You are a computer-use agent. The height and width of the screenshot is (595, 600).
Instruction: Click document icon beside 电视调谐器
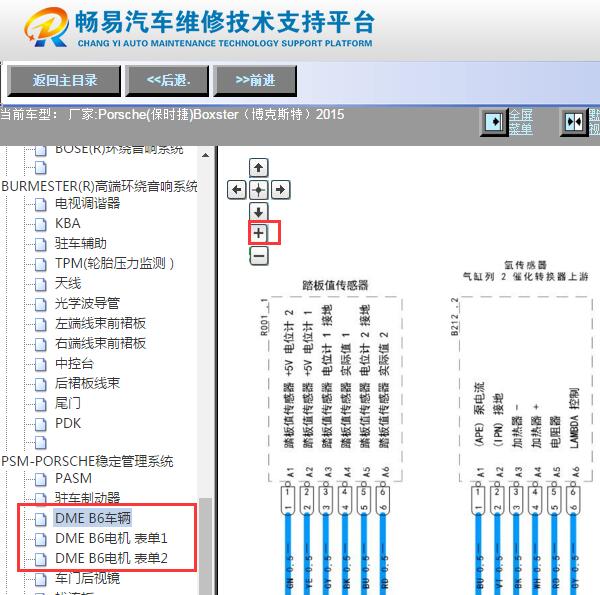pyautogui.click(x=41, y=204)
